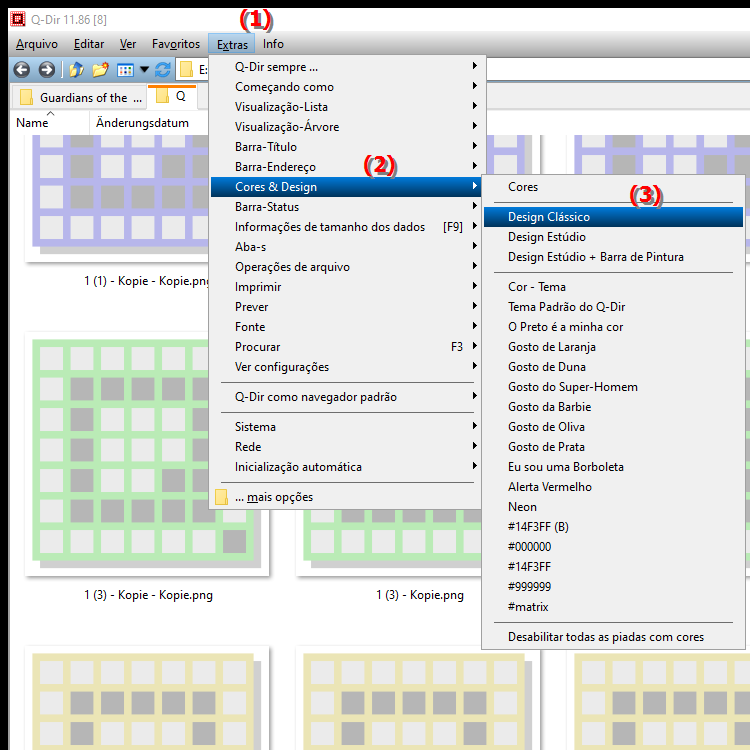Click the address bar folder icon

[186, 70]
